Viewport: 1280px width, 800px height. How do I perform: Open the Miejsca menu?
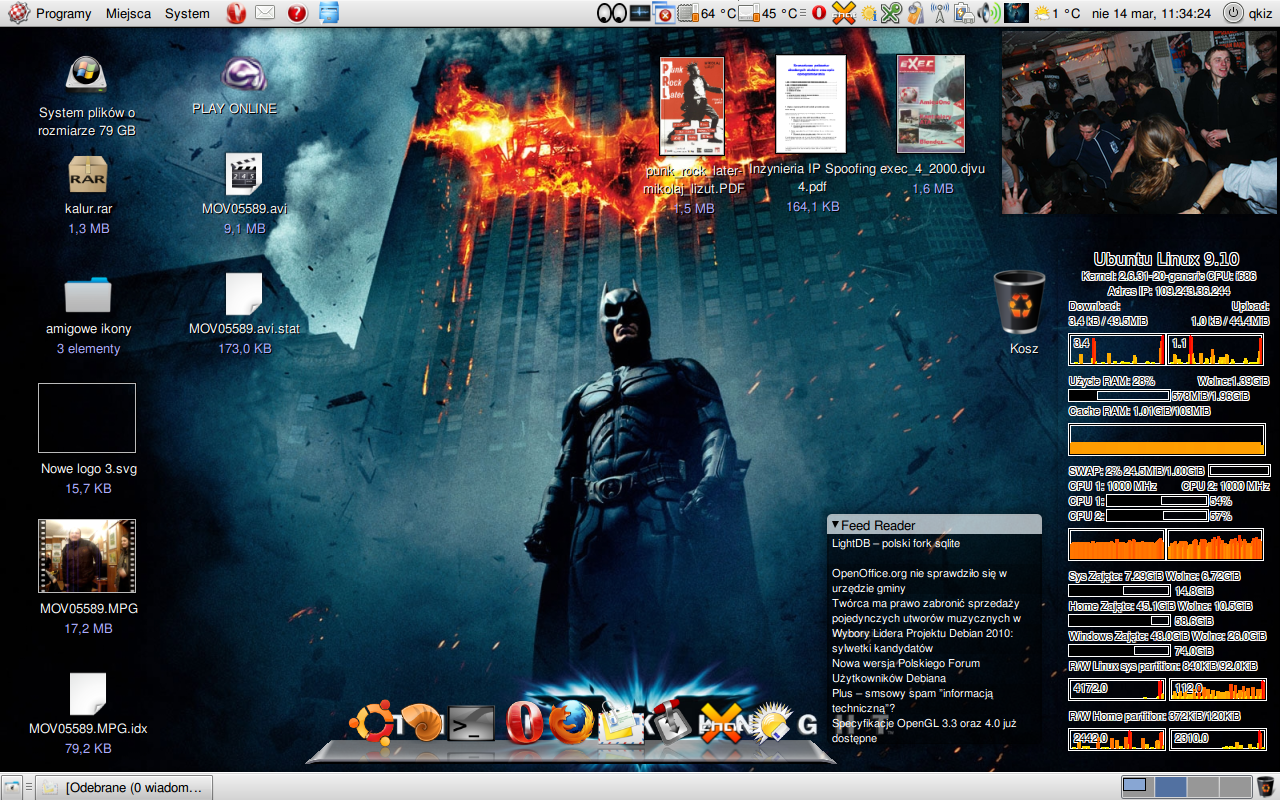(128, 13)
